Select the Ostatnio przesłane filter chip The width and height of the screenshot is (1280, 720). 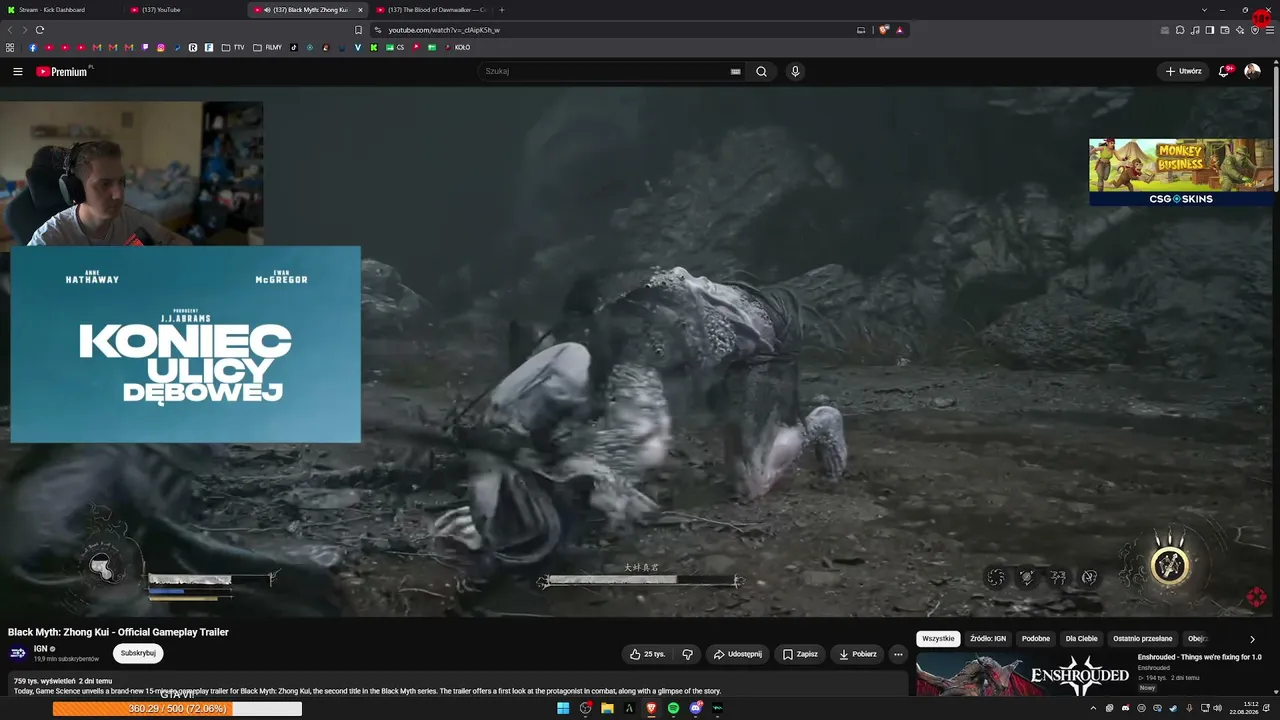click(1143, 639)
